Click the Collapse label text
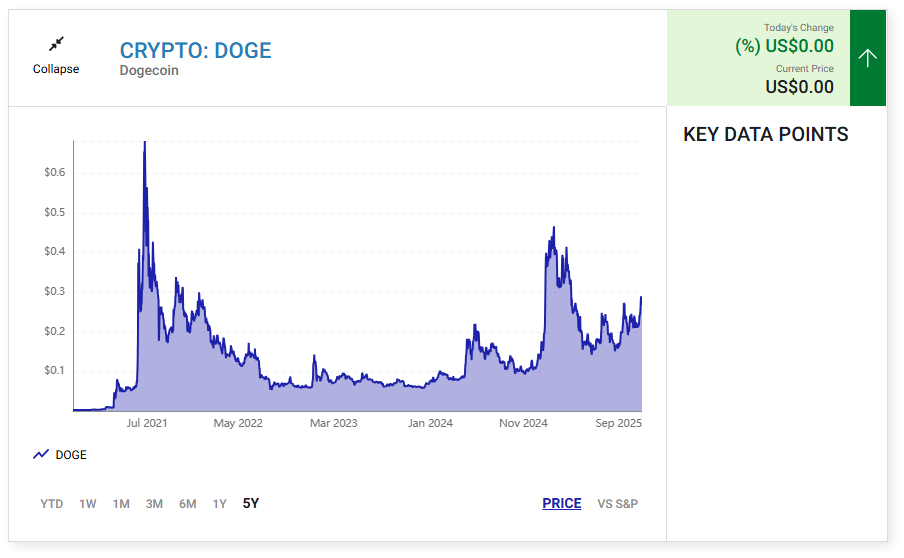The height and width of the screenshot is (558, 904). 56,69
